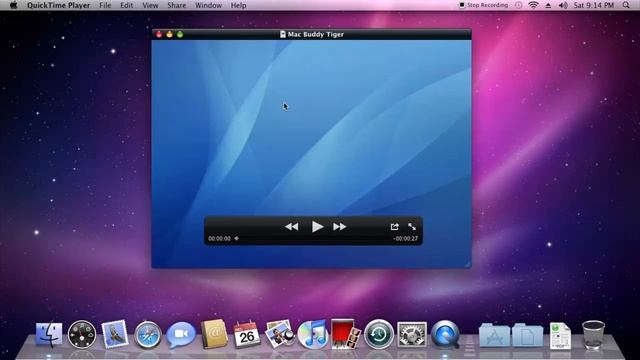640x360 pixels.
Task: Open Time Machine from the Dock
Action: click(379, 335)
